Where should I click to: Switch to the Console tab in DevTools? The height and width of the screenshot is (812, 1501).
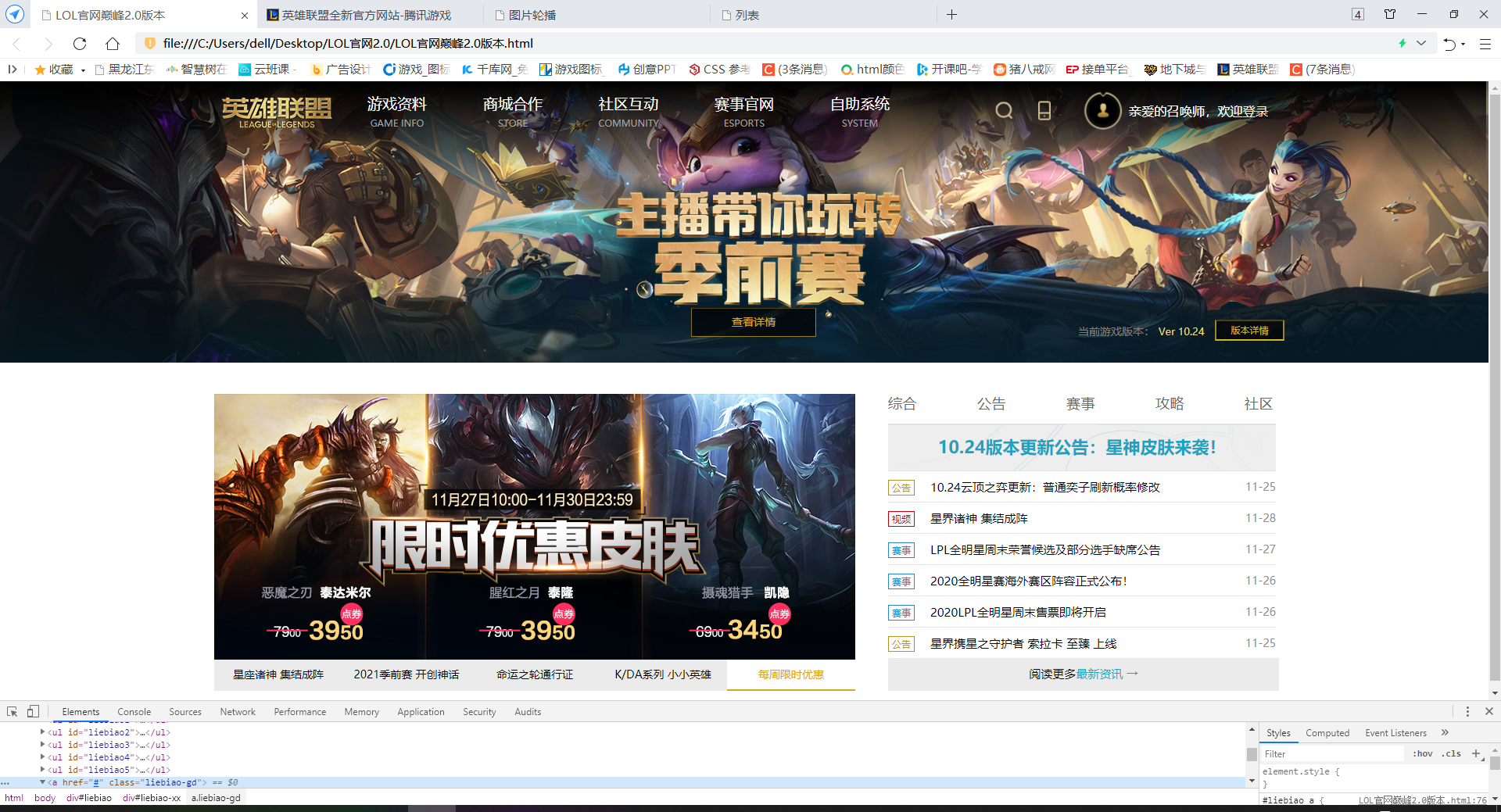click(x=134, y=711)
